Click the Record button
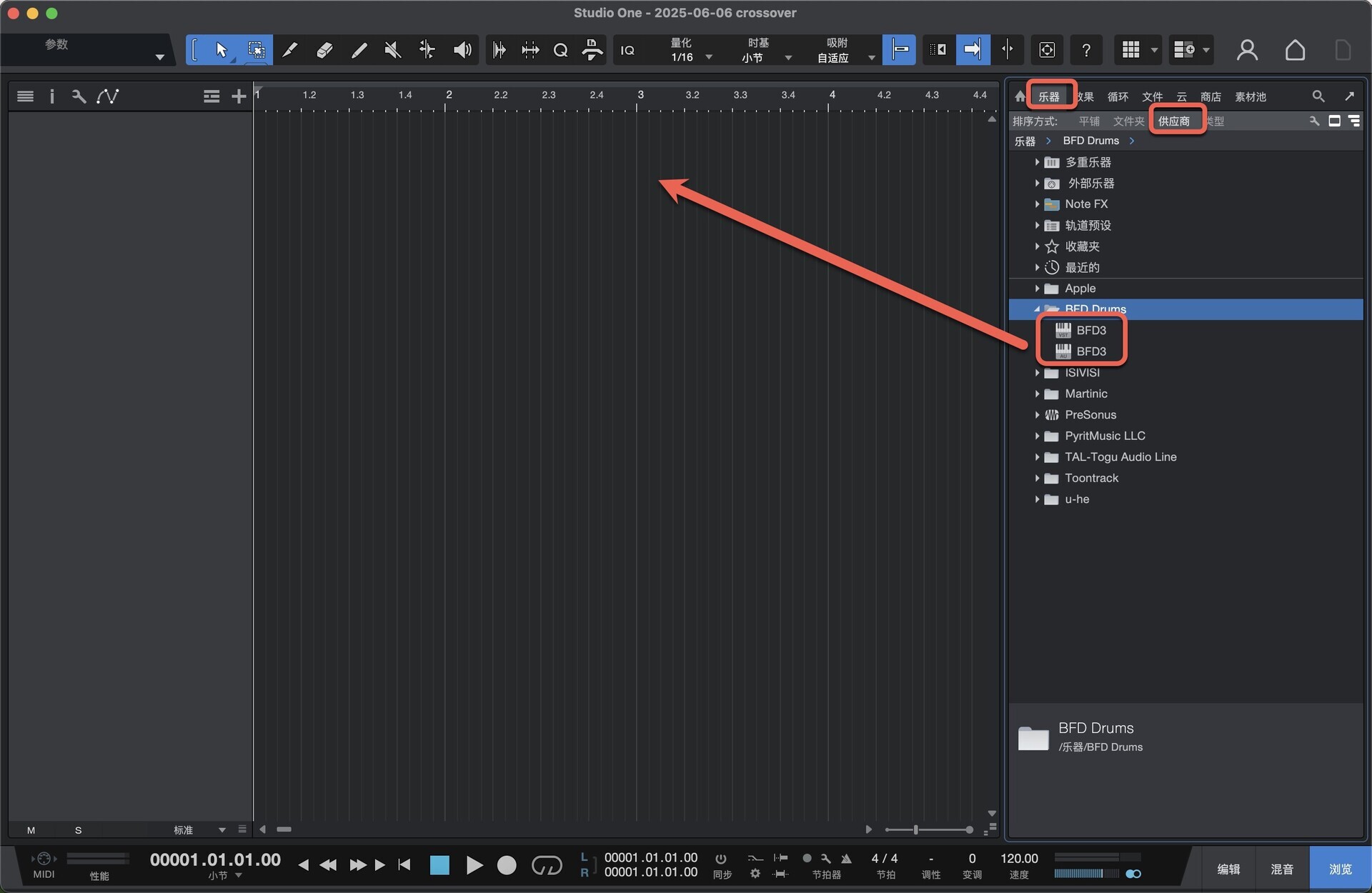This screenshot has height=893, width=1372. click(507, 865)
